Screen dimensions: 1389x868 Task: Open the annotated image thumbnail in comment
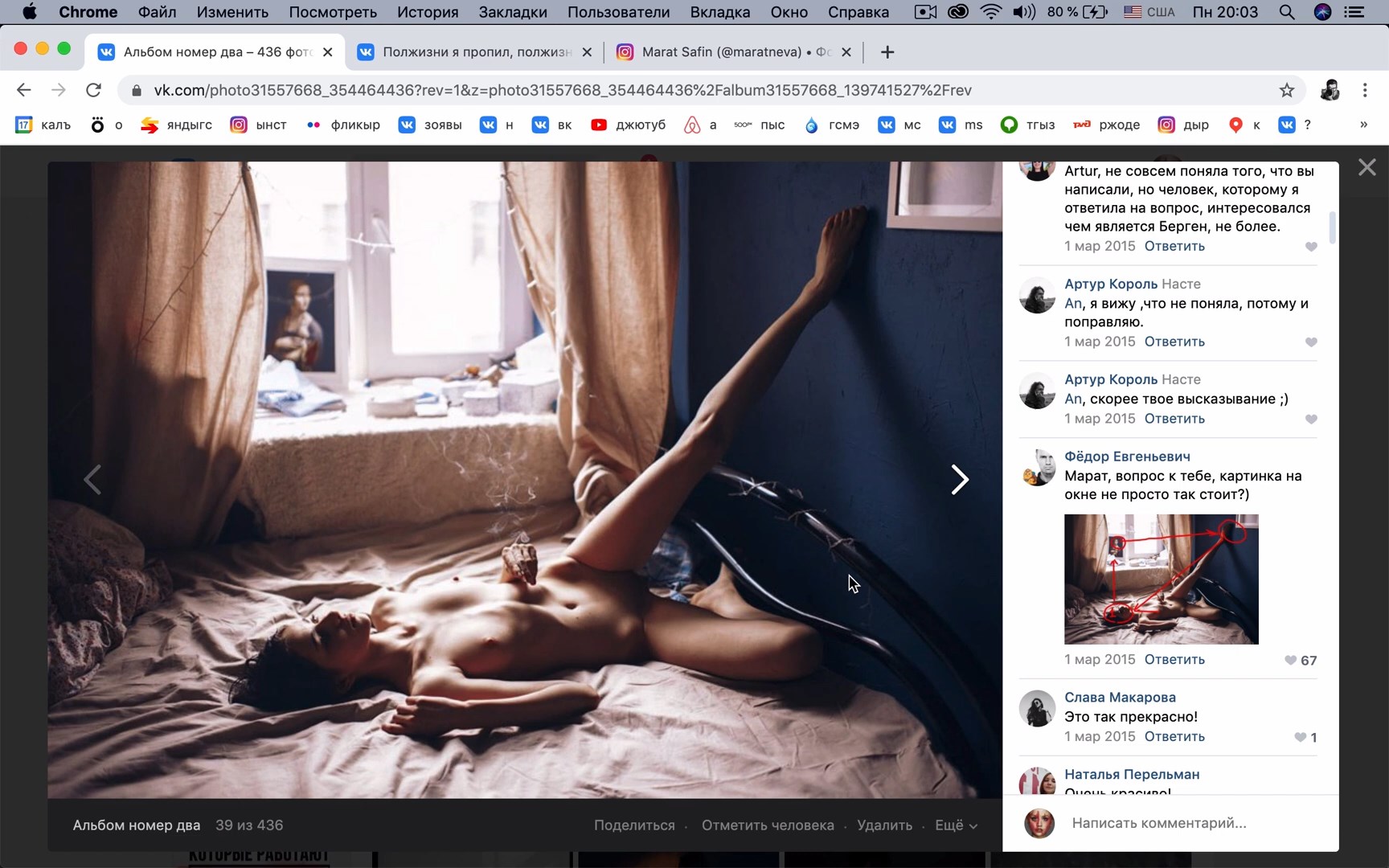tap(1161, 579)
